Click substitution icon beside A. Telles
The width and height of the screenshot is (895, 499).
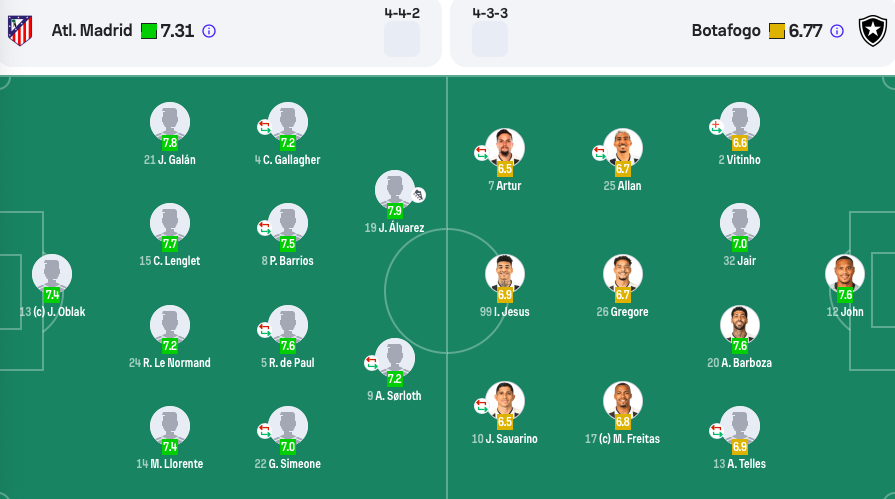pyautogui.click(x=716, y=430)
